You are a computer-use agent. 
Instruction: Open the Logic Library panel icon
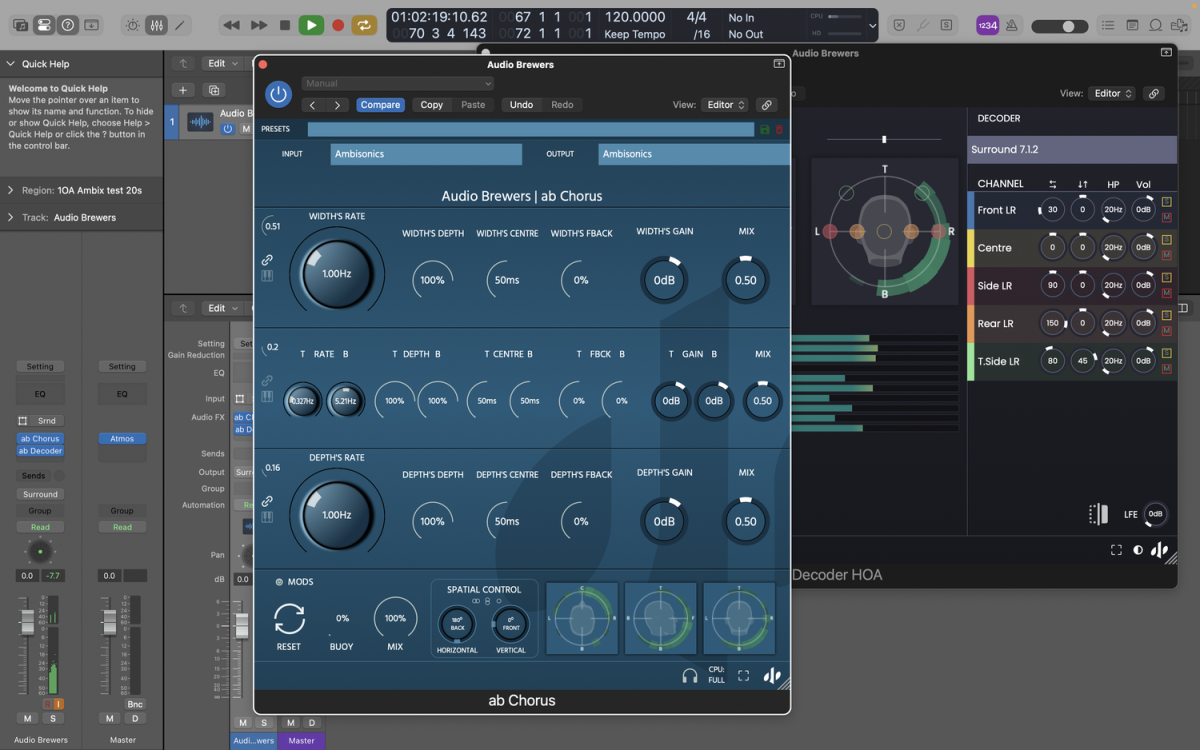pyautogui.click(x=18, y=25)
